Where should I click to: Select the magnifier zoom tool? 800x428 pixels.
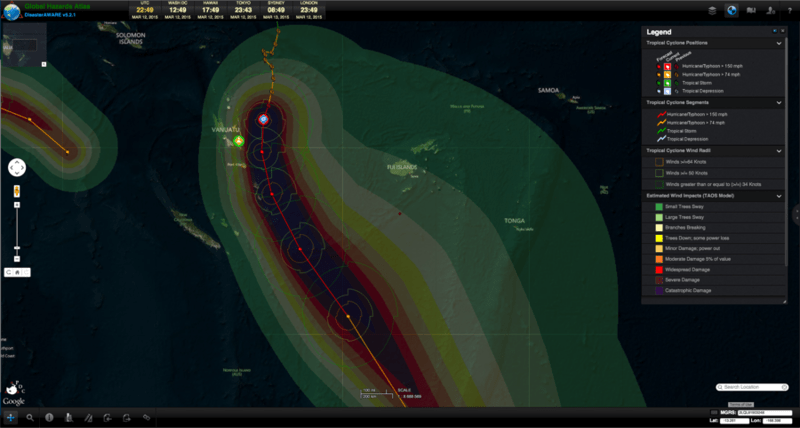(x=30, y=417)
